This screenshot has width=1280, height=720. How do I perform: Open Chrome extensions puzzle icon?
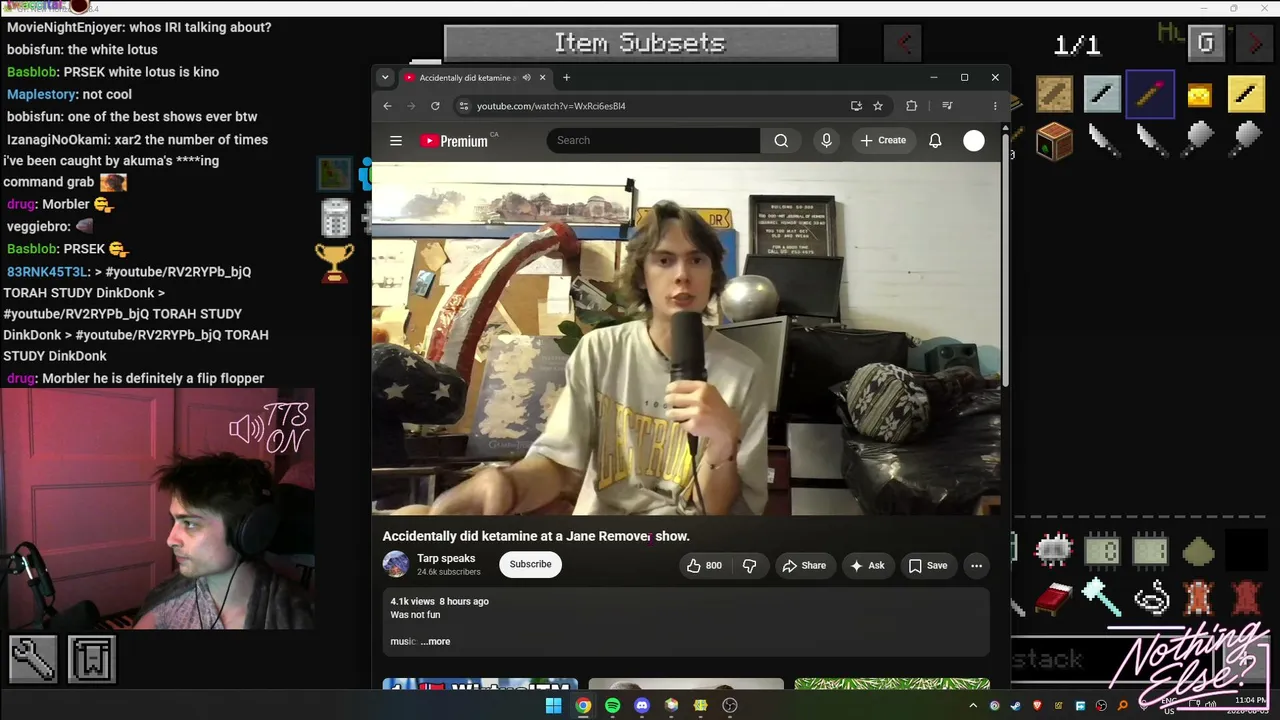[x=911, y=106]
